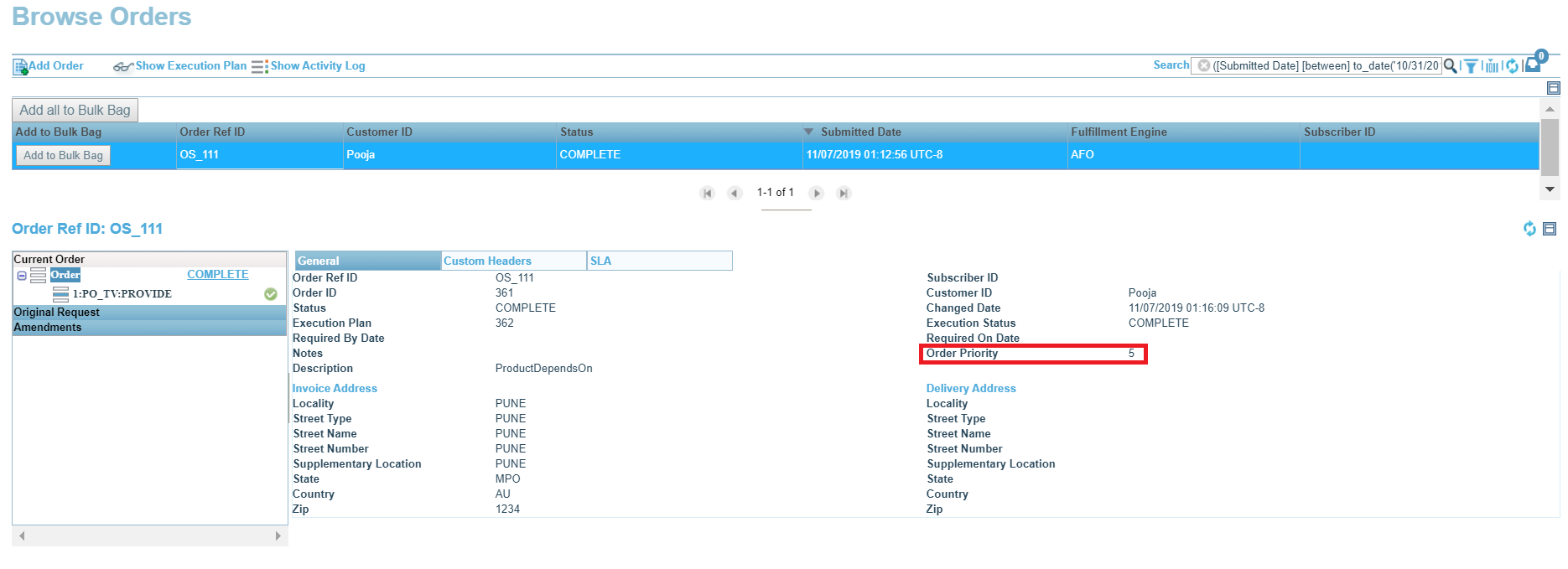Go to first page of results

[708, 193]
